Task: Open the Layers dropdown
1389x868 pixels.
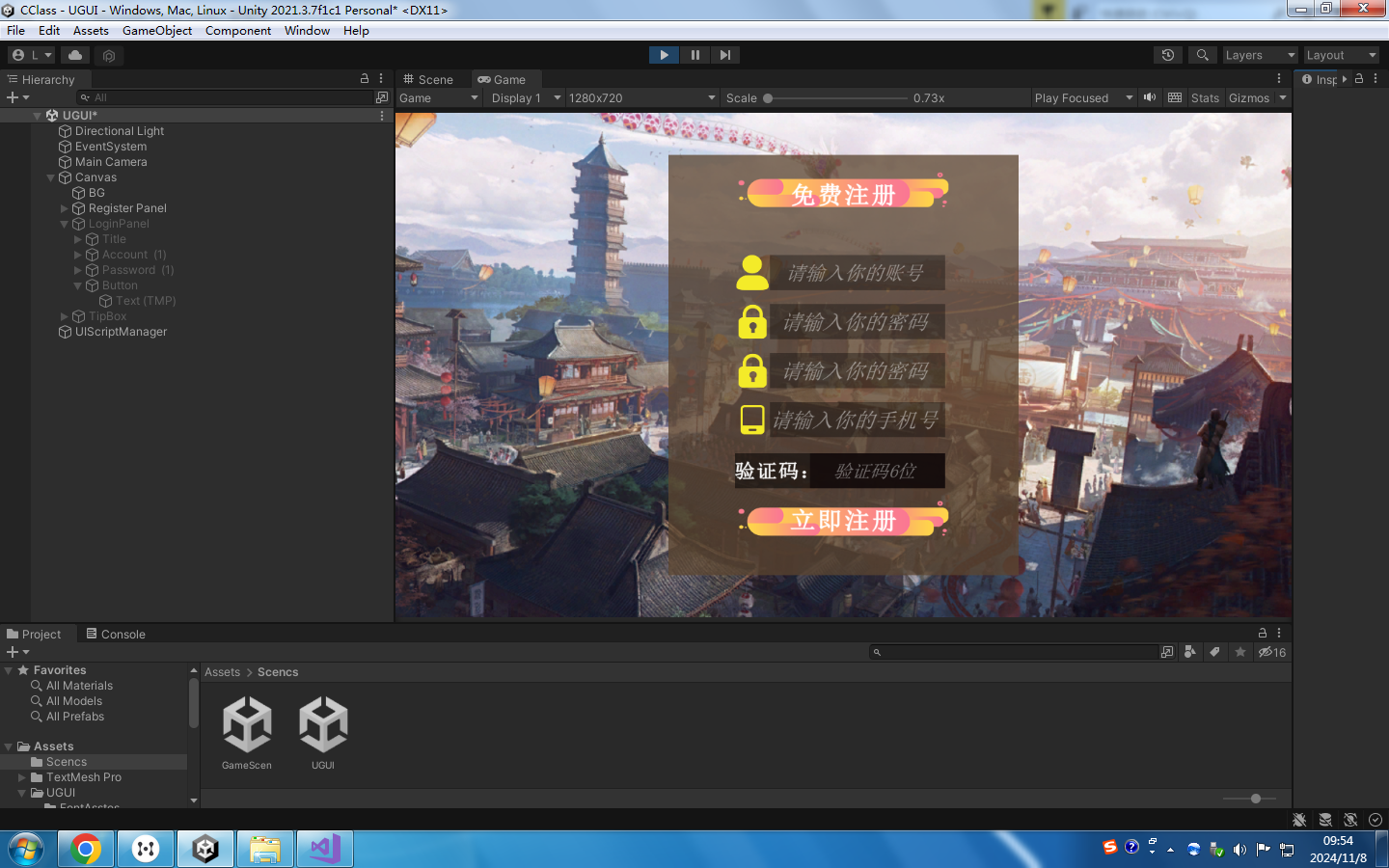Action: pyautogui.click(x=1260, y=55)
